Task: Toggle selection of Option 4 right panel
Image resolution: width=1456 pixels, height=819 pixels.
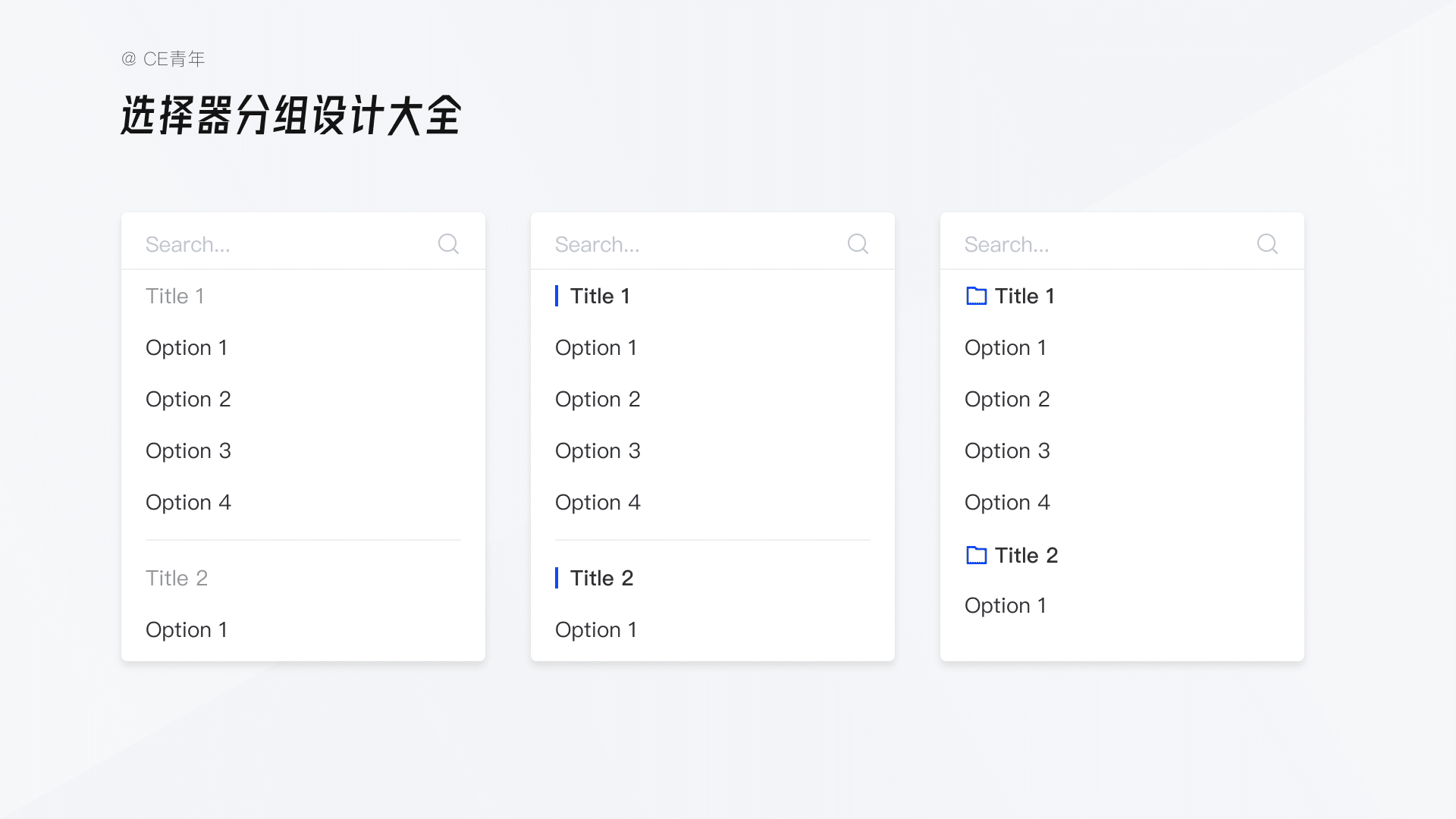Action: (x=1007, y=502)
